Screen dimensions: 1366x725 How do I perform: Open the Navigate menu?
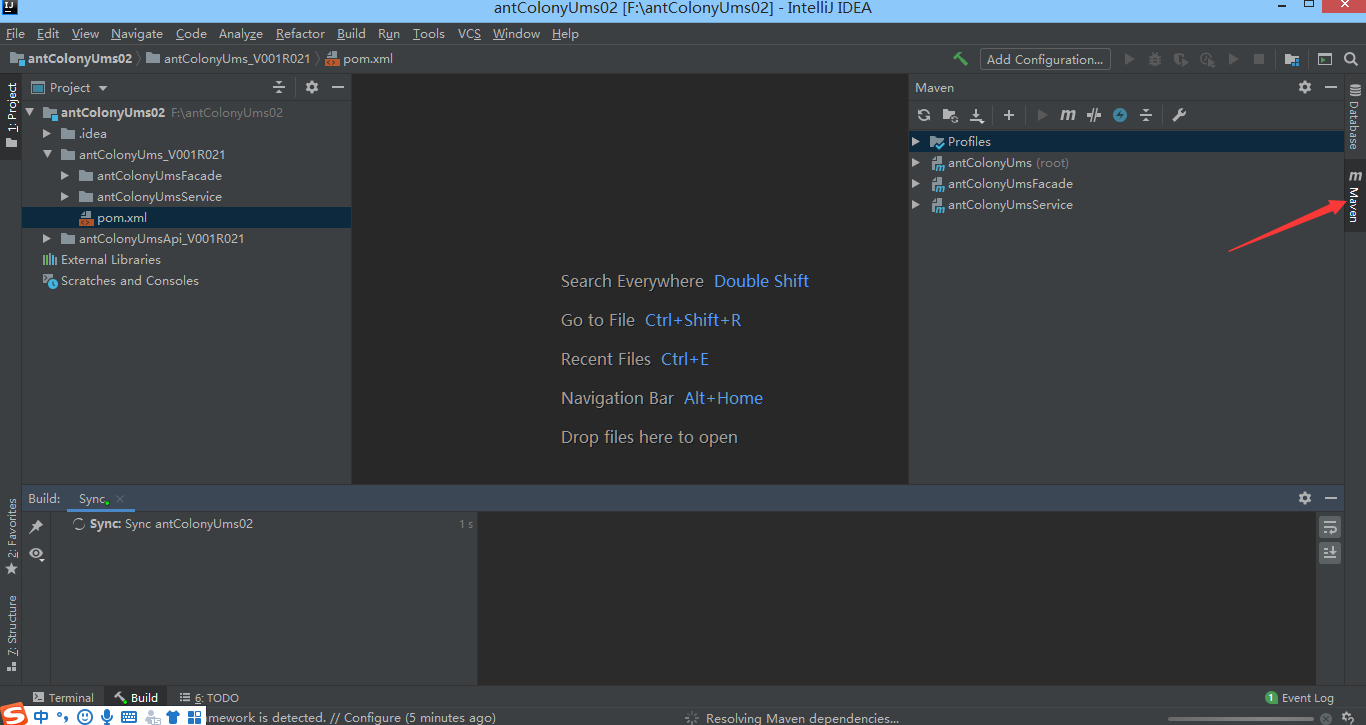(x=137, y=34)
